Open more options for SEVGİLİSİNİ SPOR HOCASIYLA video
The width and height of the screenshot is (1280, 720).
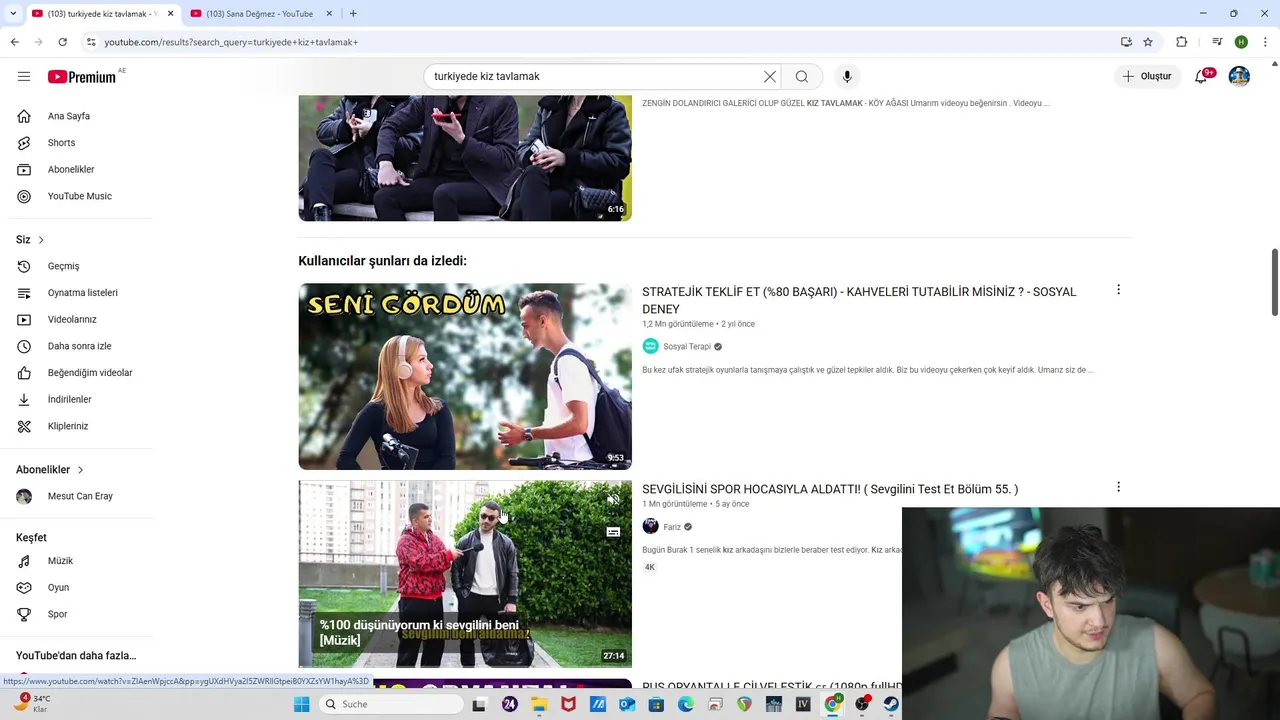(x=1118, y=487)
